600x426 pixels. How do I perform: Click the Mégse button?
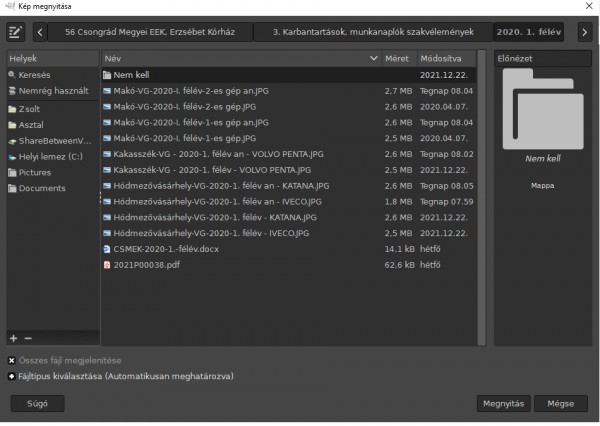tap(561, 403)
